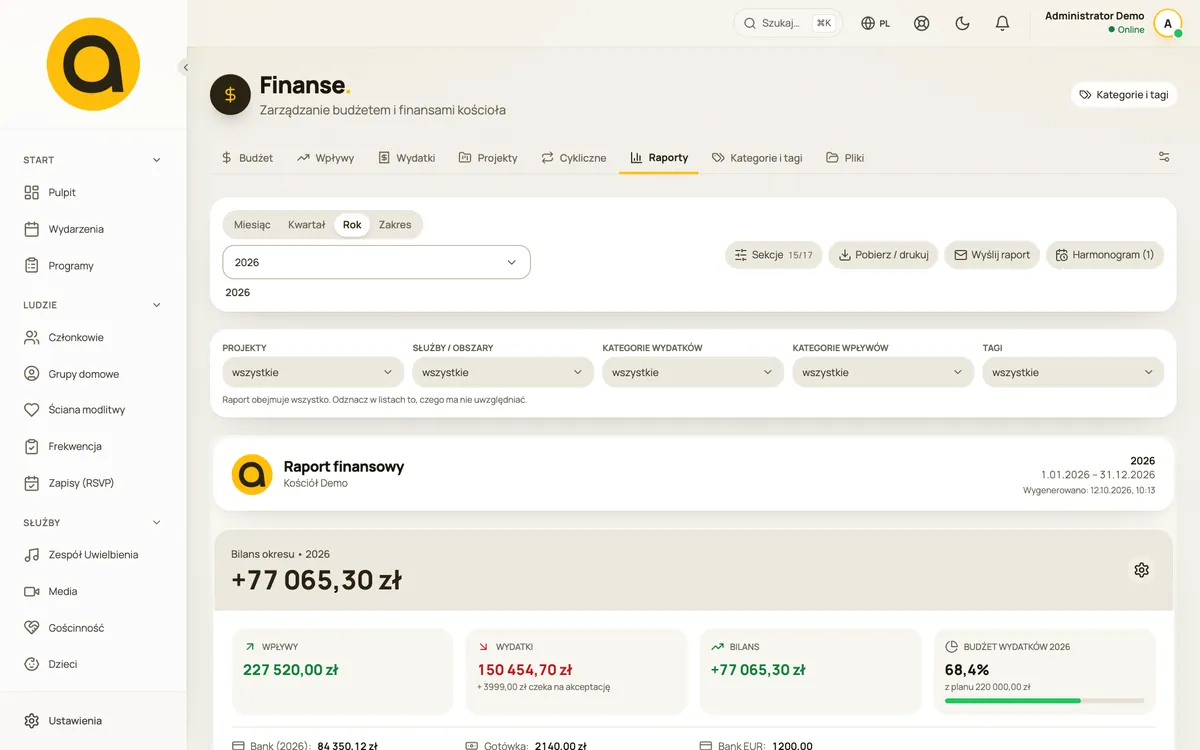Viewport: 1200px width, 750px height.
Task: Toggle dark mode with the moon icon
Action: 962,23
